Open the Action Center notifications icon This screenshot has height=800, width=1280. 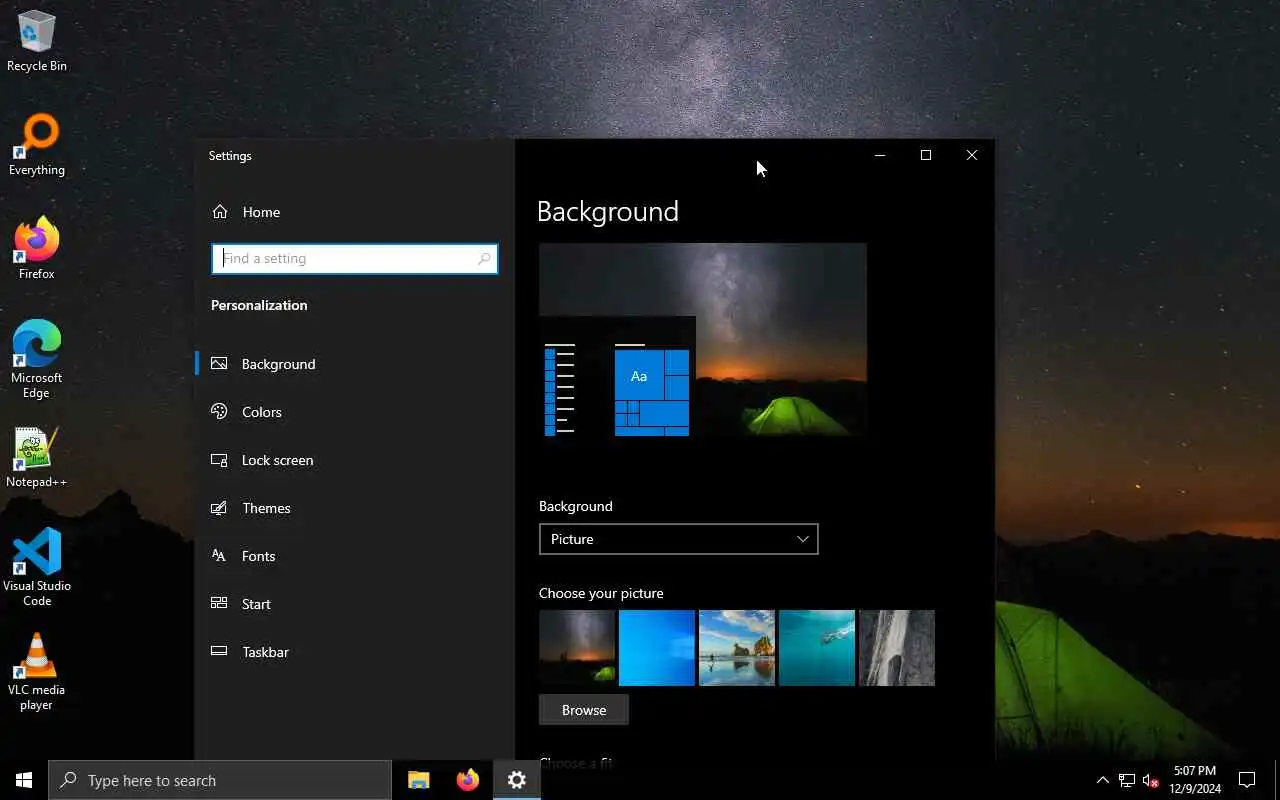1247,780
